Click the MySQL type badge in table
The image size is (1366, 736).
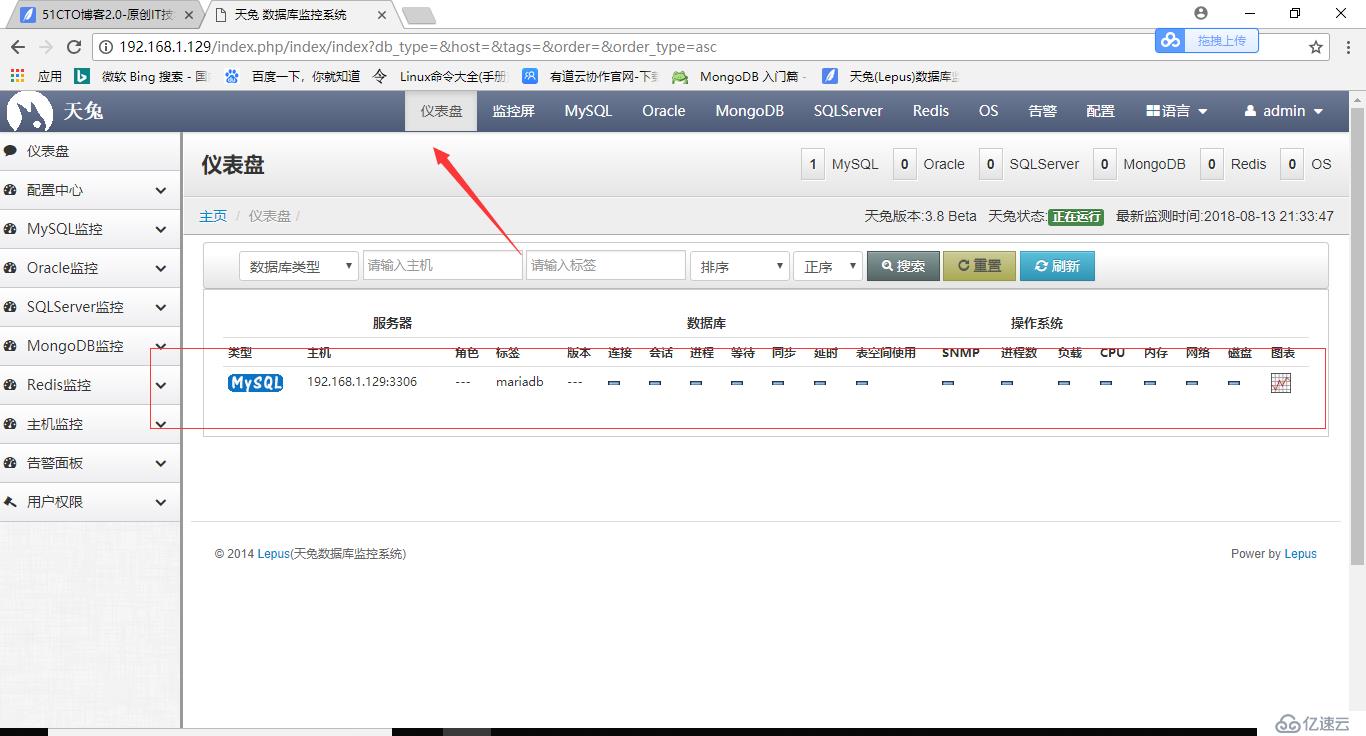click(255, 383)
